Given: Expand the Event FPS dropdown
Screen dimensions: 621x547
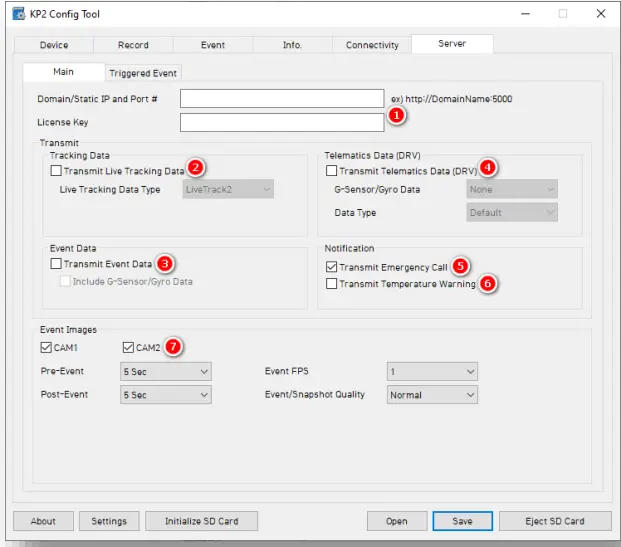Looking at the screenshot, I should point(432,372).
